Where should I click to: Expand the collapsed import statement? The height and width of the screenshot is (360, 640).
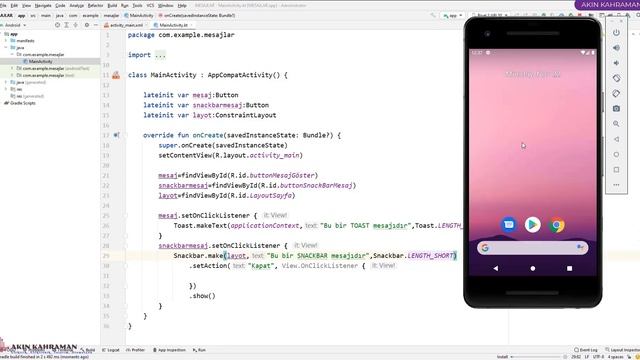(160, 55)
